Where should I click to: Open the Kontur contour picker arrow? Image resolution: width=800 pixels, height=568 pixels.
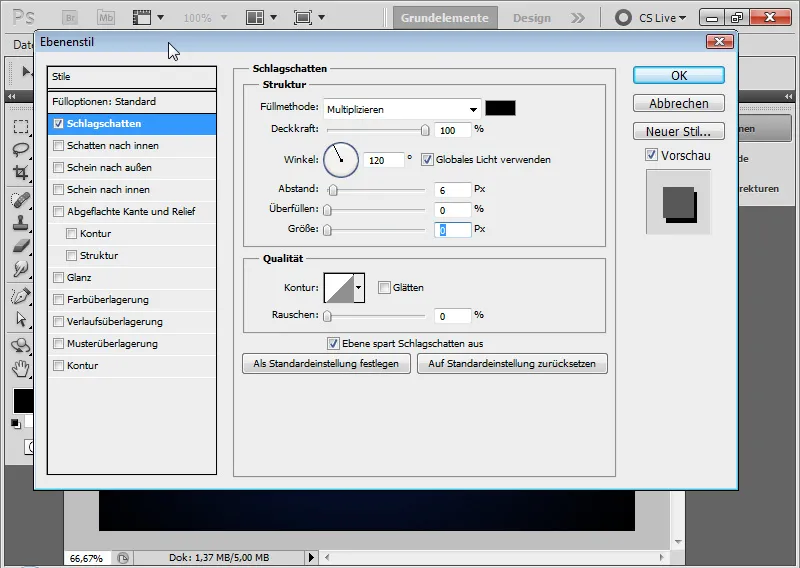pos(359,288)
